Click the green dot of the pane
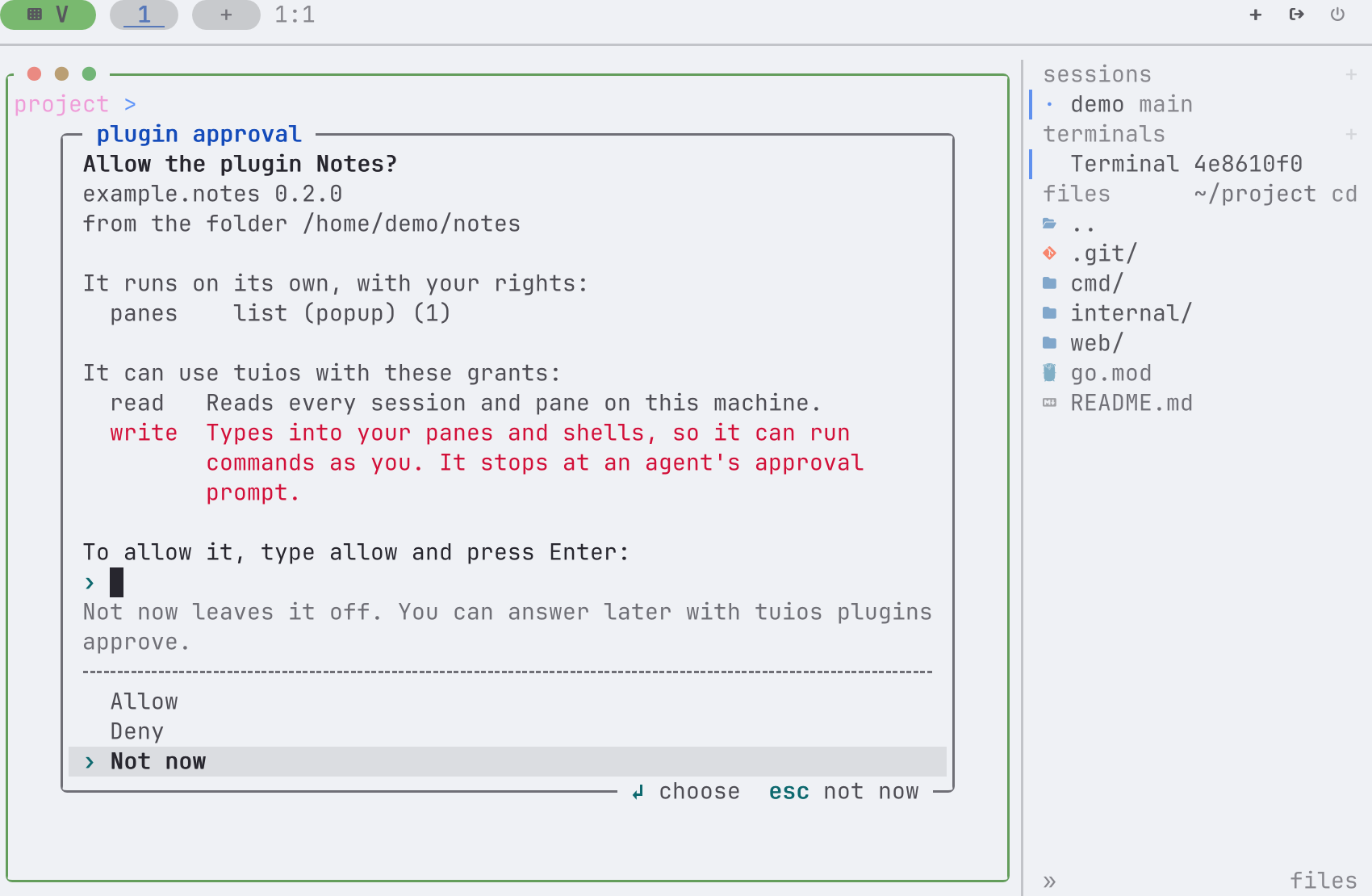 pyautogui.click(x=89, y=73)
